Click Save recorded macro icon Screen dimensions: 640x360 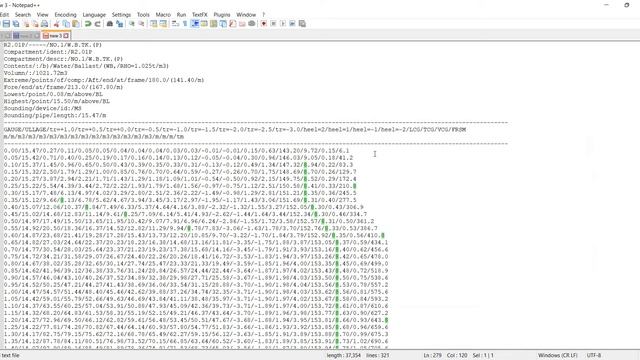point(302,24)
